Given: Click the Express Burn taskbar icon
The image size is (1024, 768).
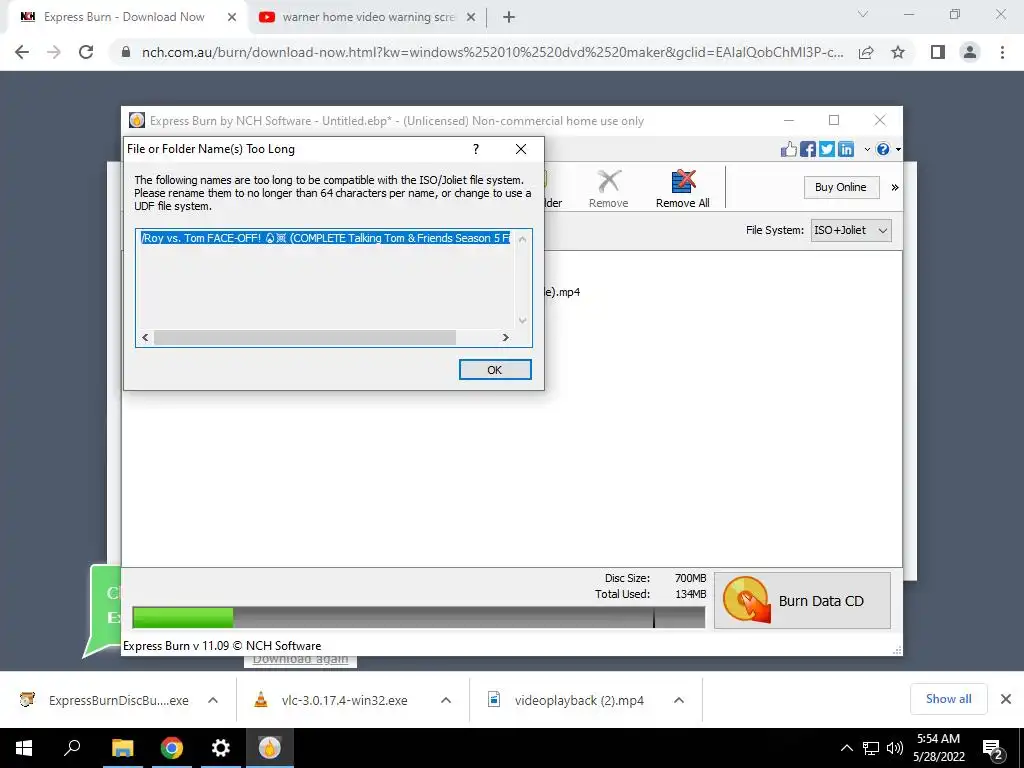Looking at the screenshot, I should pyautogui.click(x=270, y=748).
